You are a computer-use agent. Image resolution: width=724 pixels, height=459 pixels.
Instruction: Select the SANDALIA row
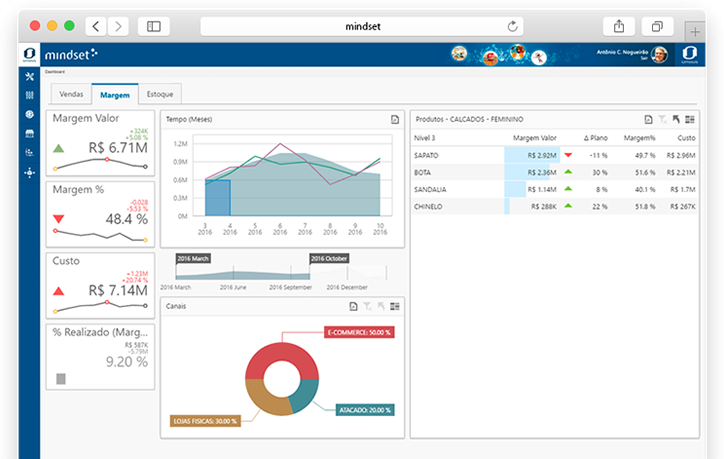click(555, 190)
